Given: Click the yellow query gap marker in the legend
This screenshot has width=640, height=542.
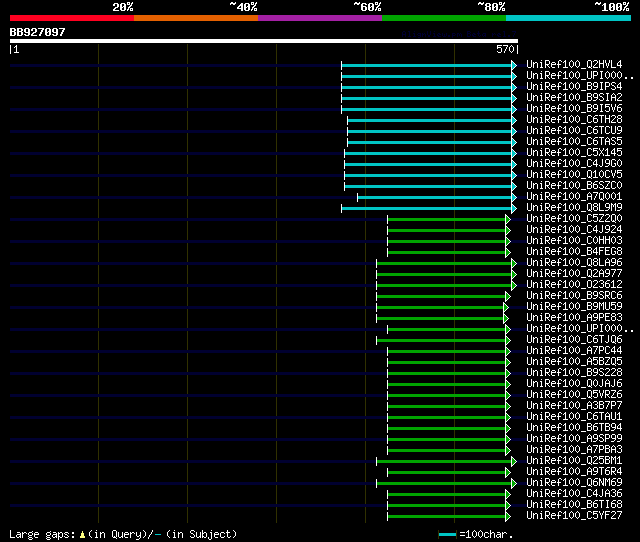Looking at the screenshot, I should pyautogui.click(x=82, y=534).
